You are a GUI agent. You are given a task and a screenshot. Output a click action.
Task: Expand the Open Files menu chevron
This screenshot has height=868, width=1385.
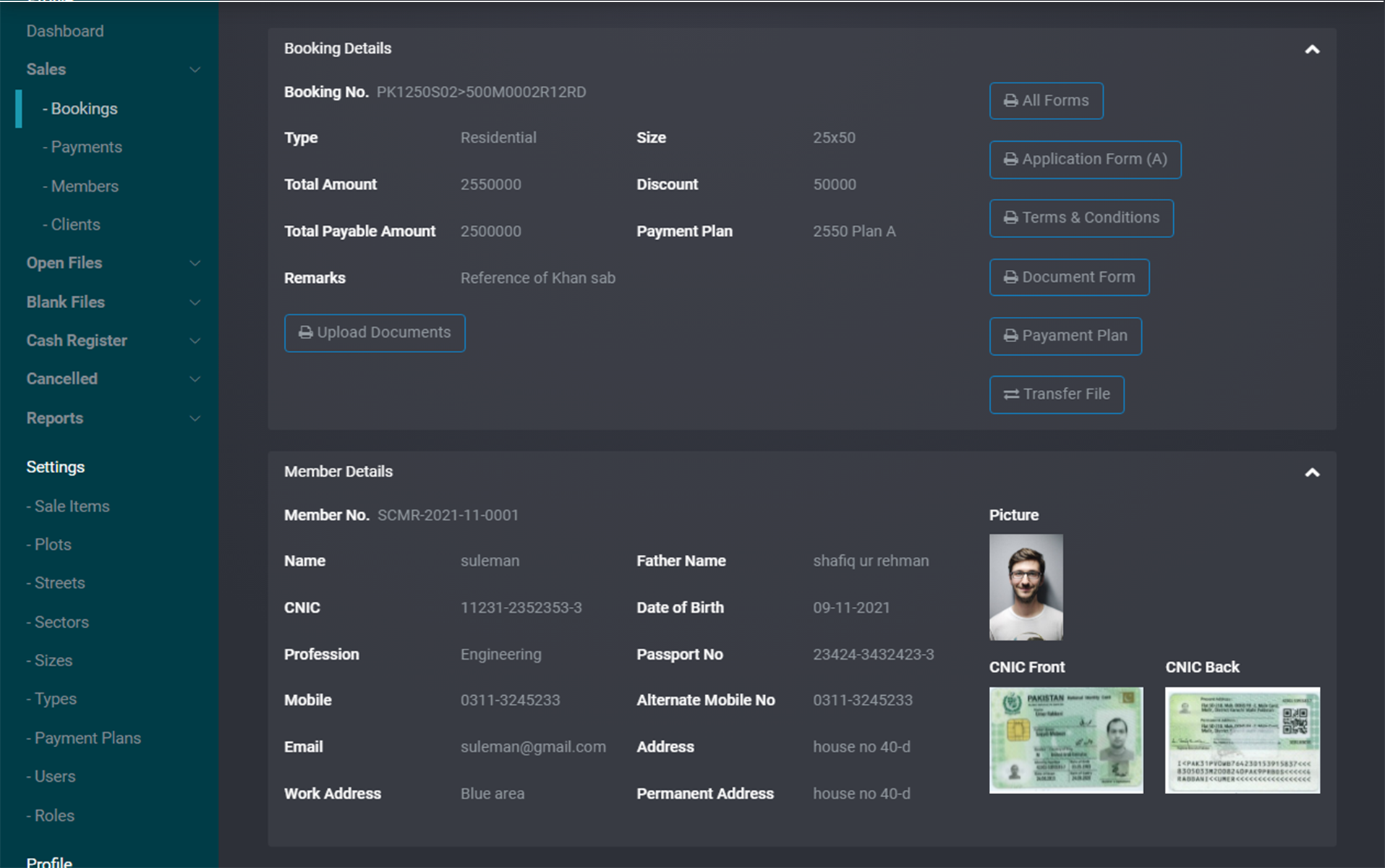195,263
